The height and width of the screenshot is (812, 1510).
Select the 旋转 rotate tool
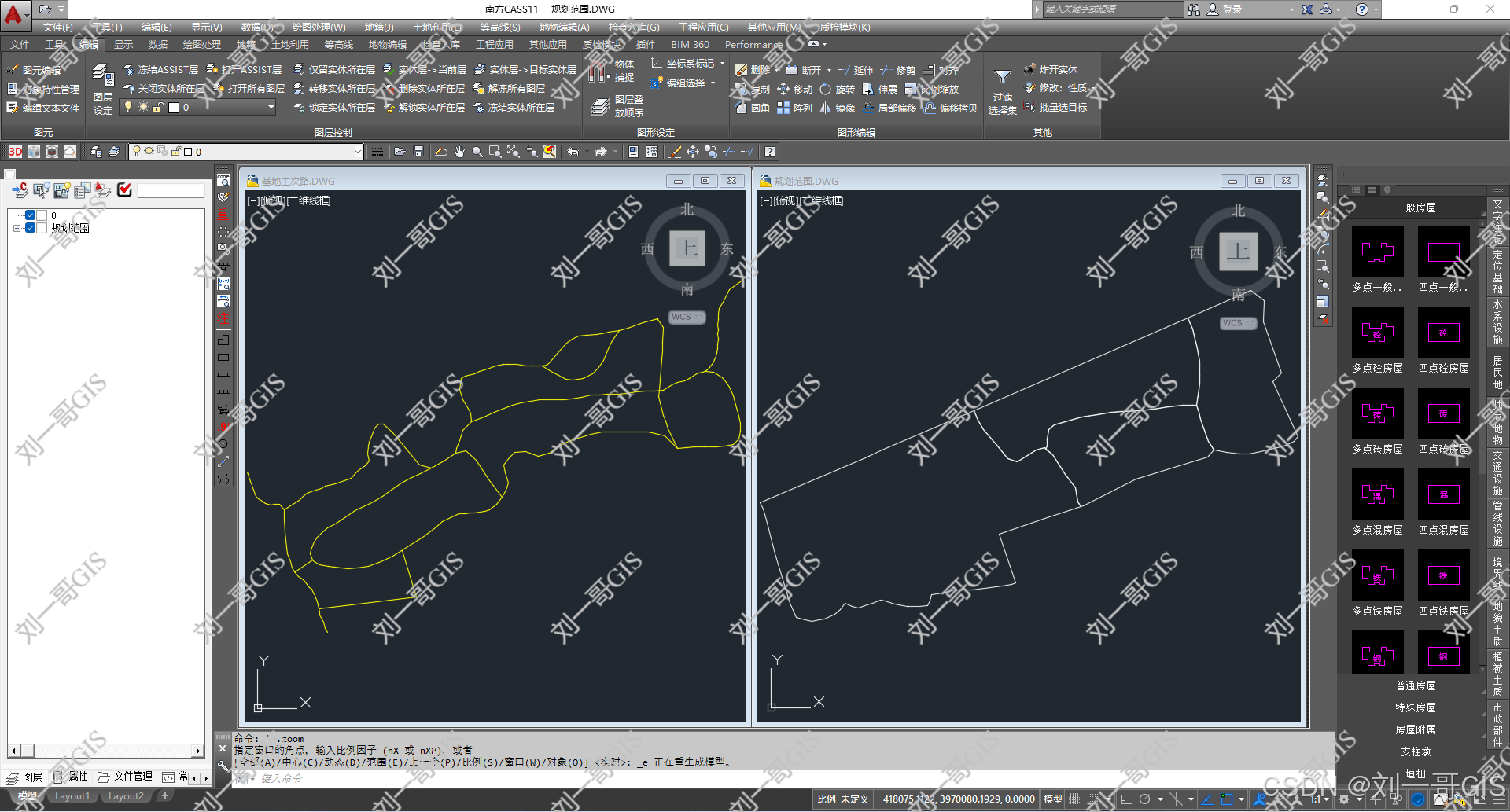tap(837, 90)
